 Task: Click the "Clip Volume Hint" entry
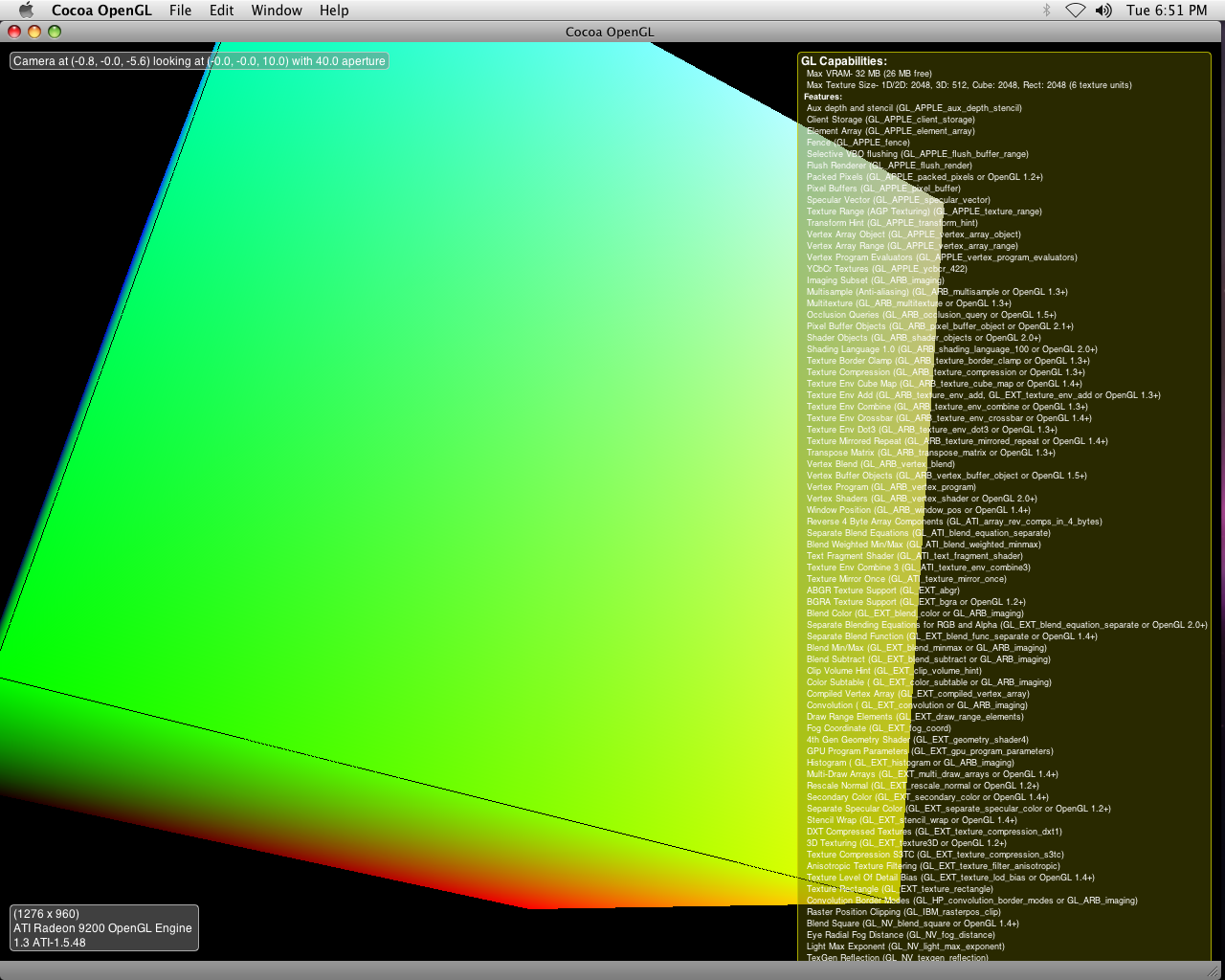(894, 671)
